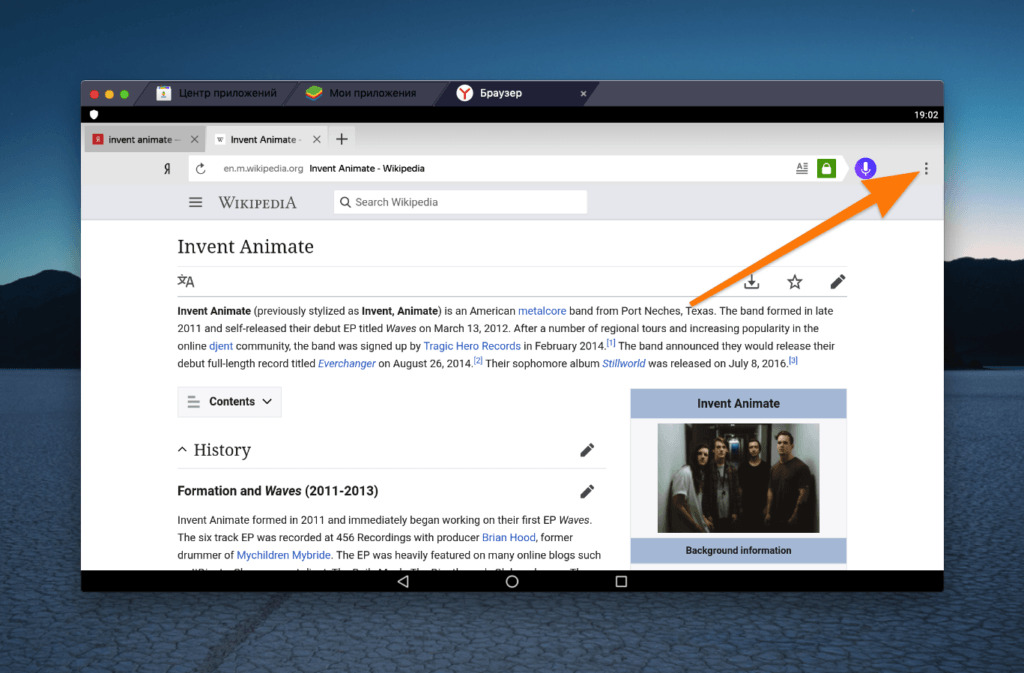The image size is (1024, 673).
Task: Open the metalcore link
Action: pyautogui.click(x=542, y=311)
